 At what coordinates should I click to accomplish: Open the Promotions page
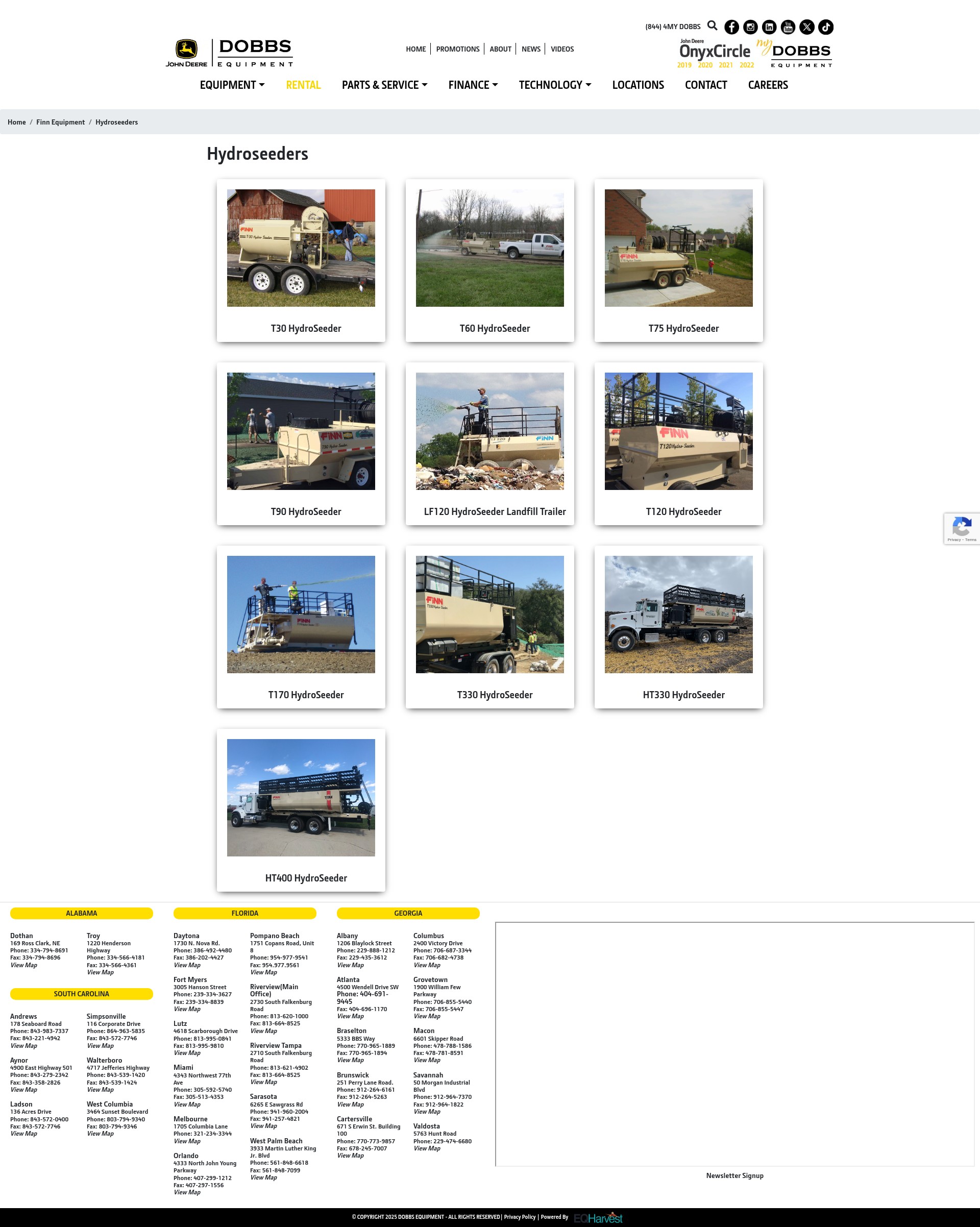click(457, 49)
